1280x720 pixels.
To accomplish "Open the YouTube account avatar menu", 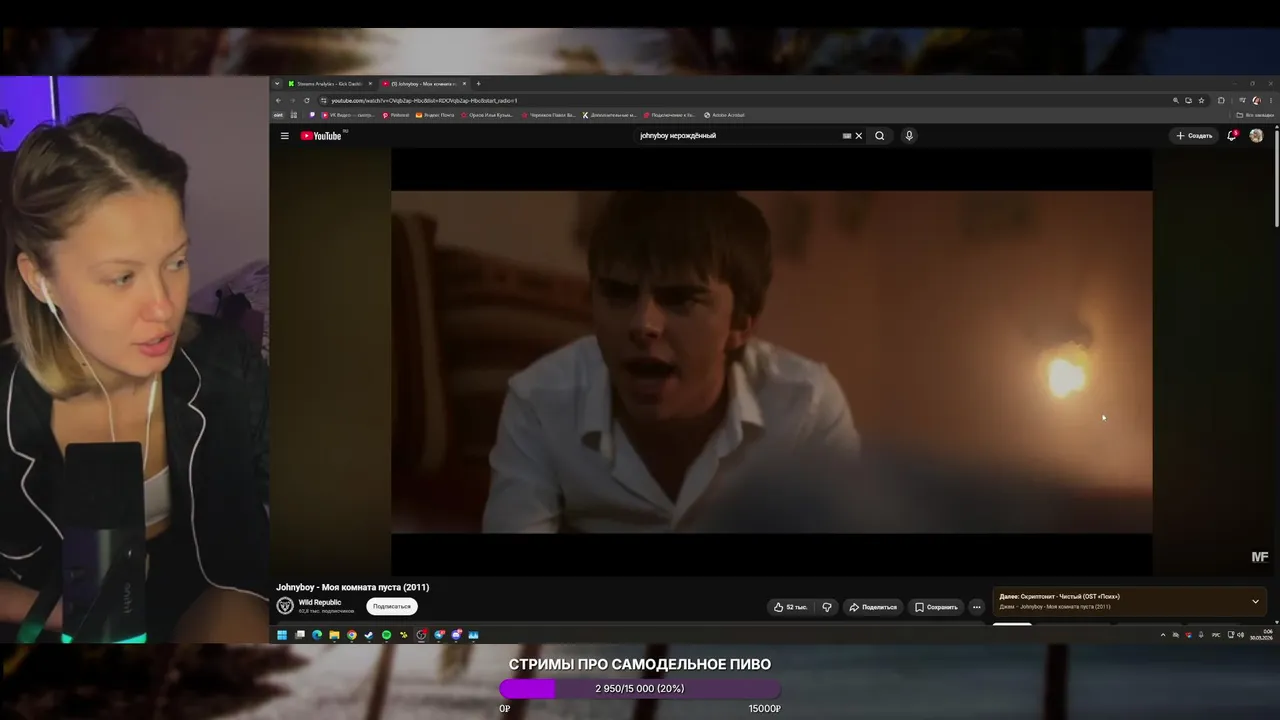I will coord(1256,136).
